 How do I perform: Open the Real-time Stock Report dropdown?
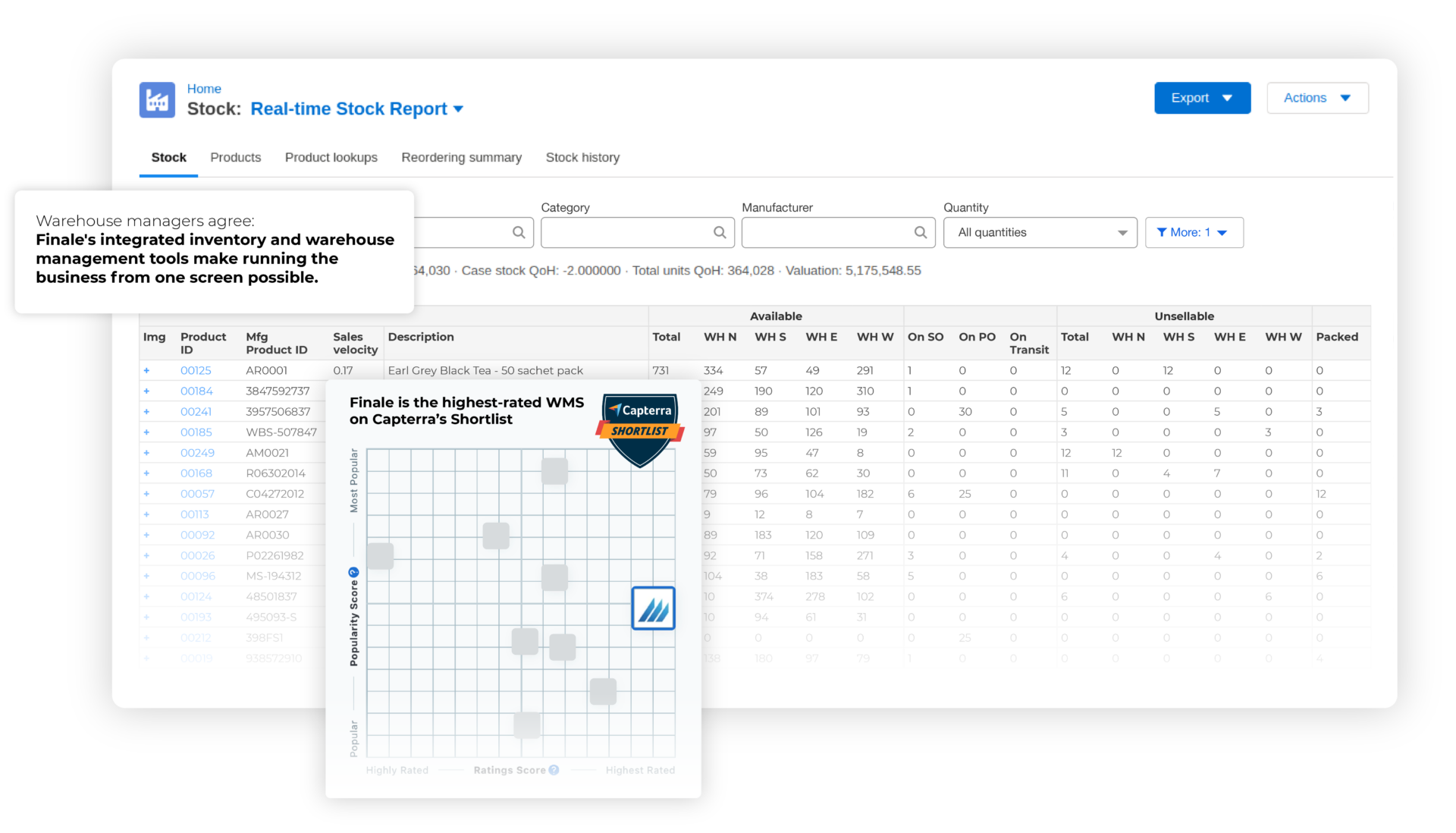[x=357, y=109]
